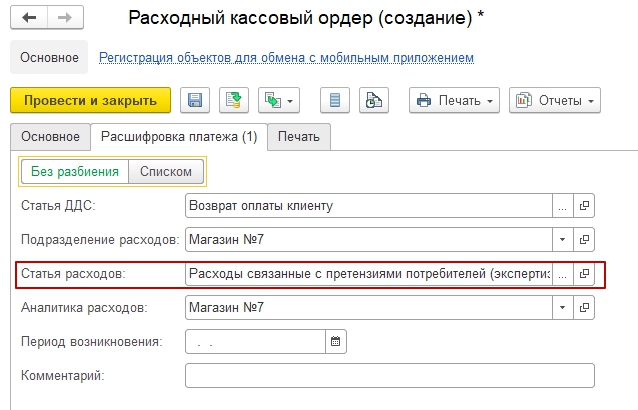
Task: Click the forward navigation arrow
Action: pyautogui.click(x=63, y=19)
